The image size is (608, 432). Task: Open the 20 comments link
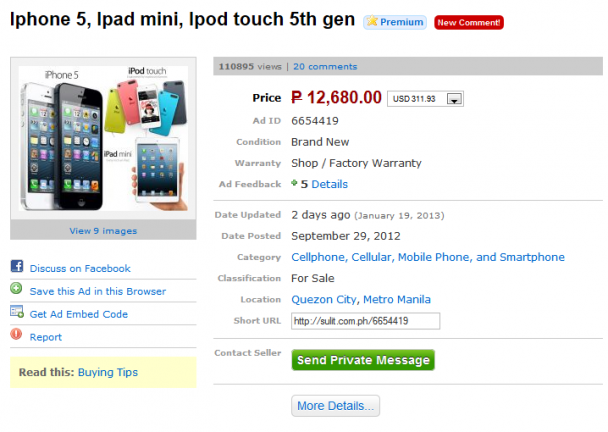pyautogui.click(x=325, y=67)
